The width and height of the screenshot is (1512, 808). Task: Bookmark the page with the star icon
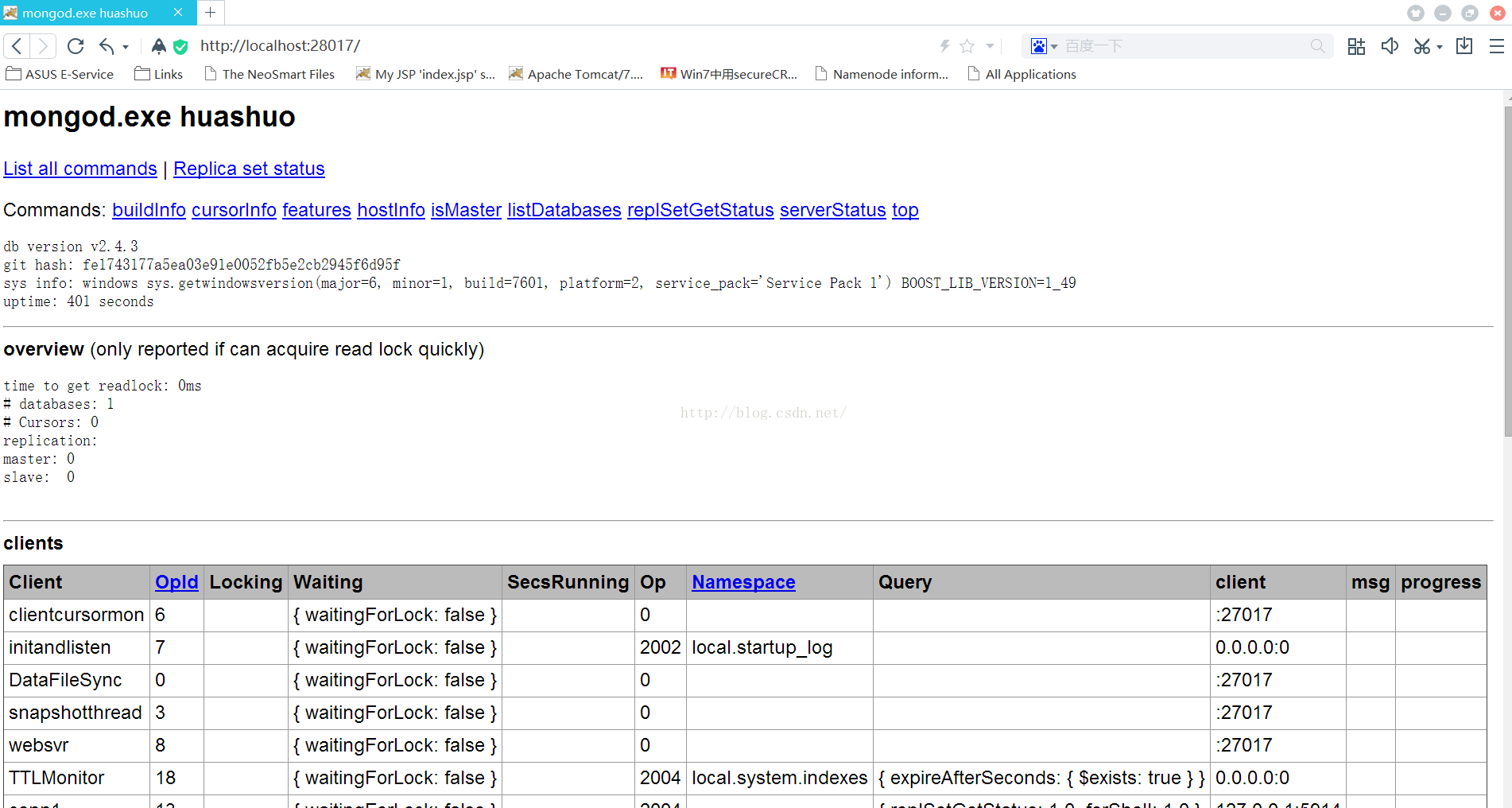click(967, 46)
